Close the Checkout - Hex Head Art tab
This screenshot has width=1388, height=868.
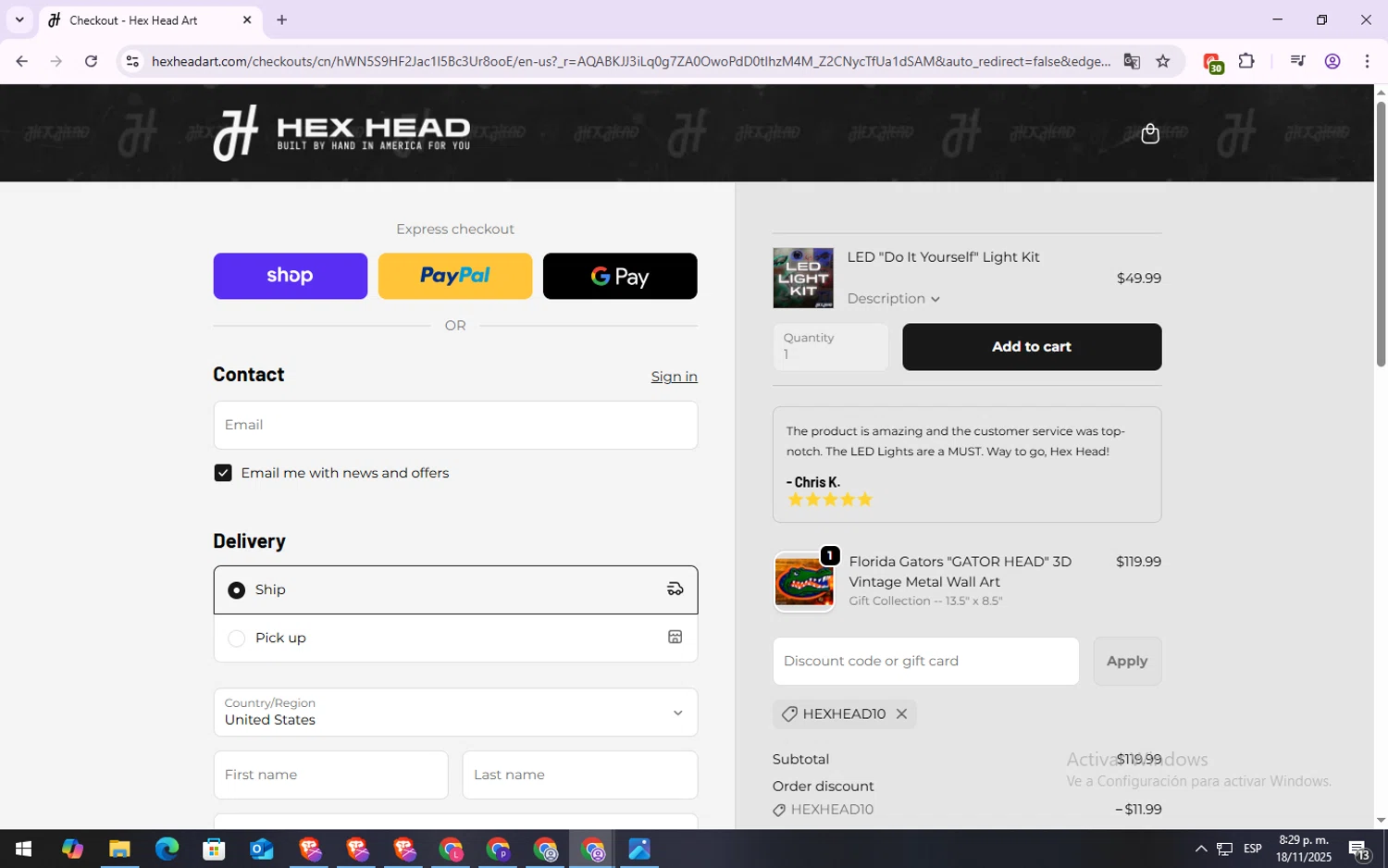pyautogui.click(x=247, y=19)
